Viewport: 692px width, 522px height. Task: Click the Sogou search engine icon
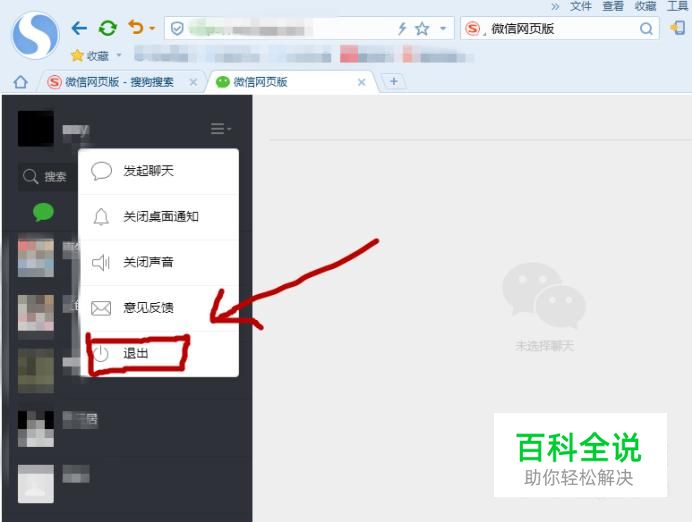tap(473, 29)
